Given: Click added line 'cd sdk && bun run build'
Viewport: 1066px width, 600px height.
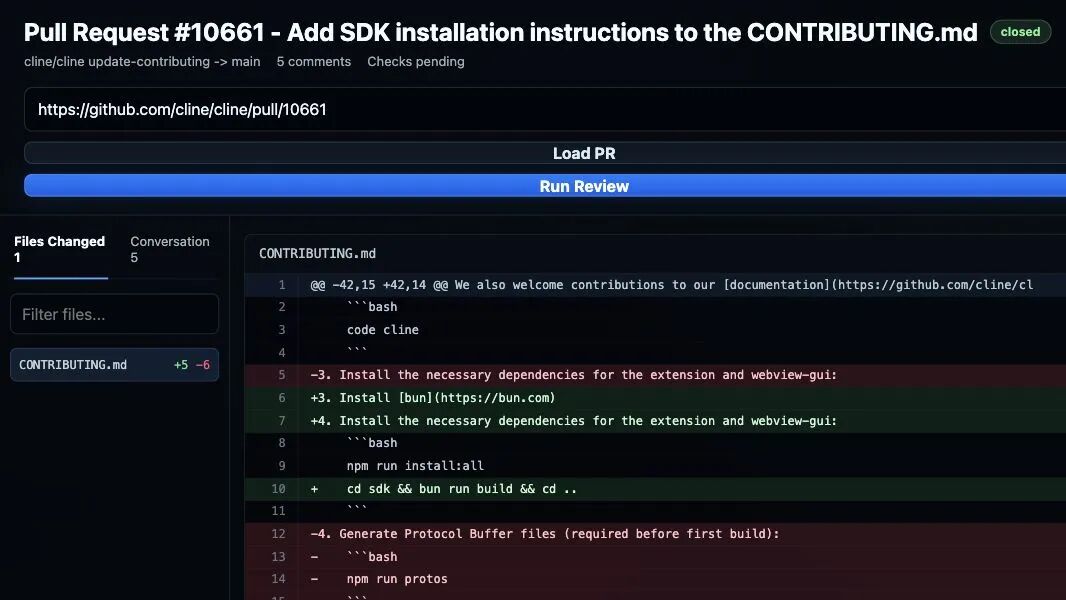Looking at the screenshot, I should [655, 489].
